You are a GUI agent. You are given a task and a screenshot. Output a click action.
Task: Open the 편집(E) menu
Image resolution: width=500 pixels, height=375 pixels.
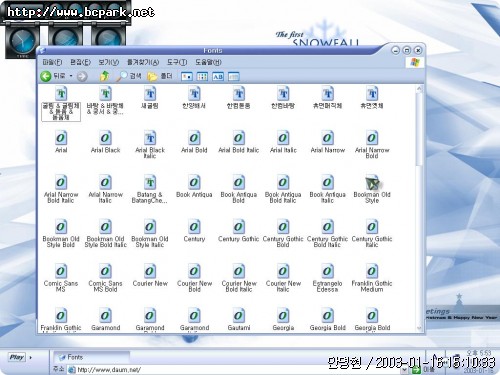pos(80,62)
